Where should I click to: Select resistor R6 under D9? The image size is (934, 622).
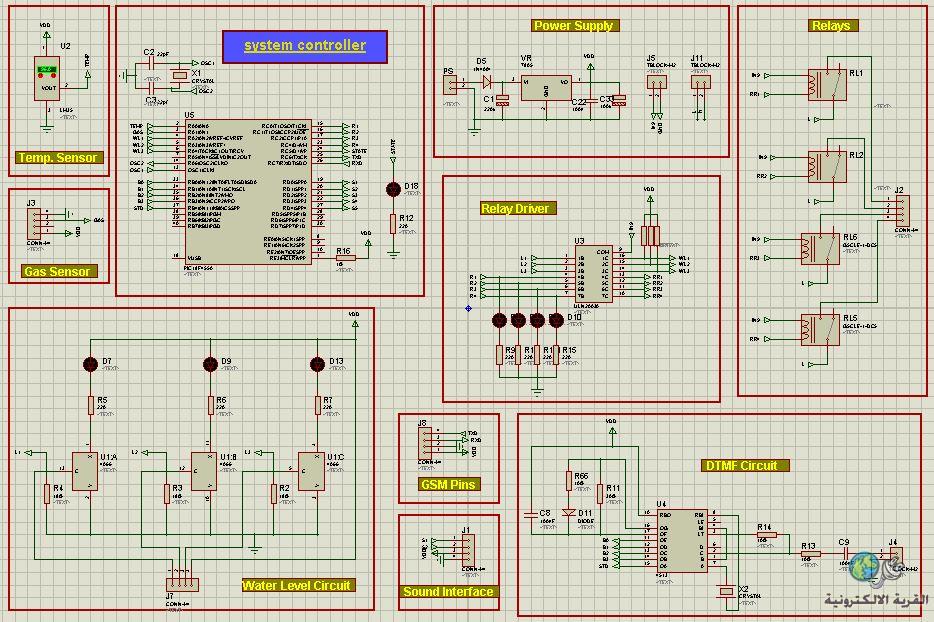point(210,405)
